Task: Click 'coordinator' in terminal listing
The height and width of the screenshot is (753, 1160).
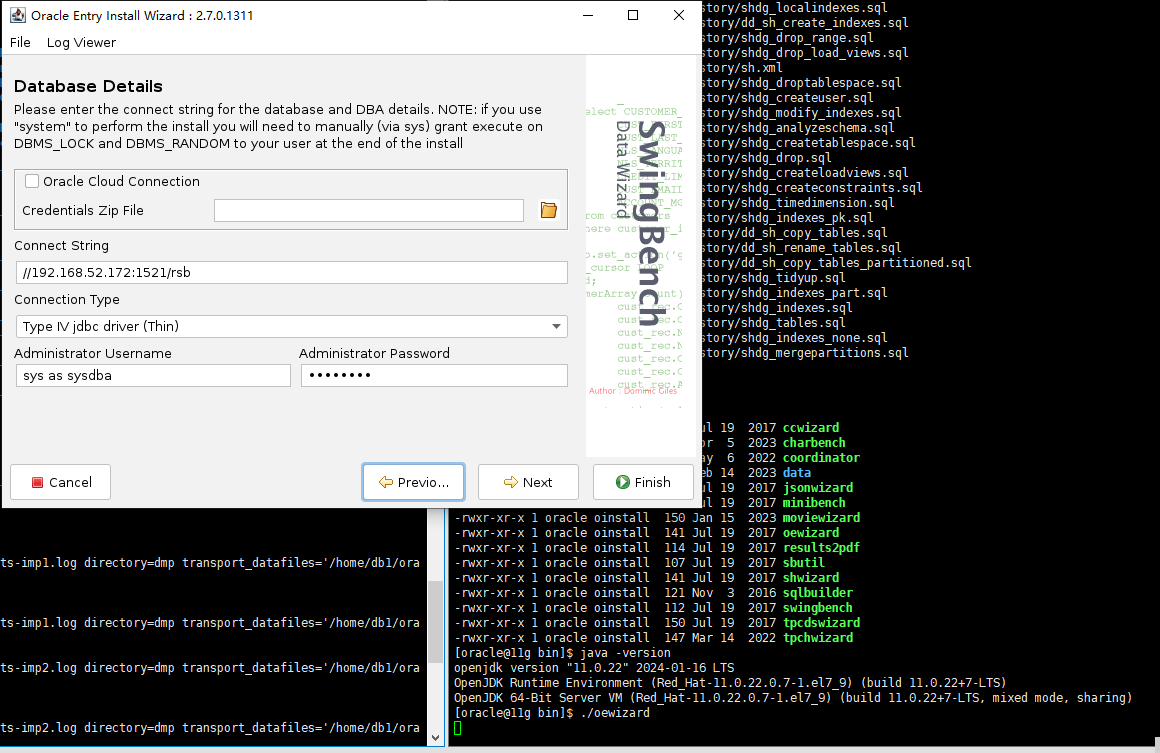Action: 821,457
